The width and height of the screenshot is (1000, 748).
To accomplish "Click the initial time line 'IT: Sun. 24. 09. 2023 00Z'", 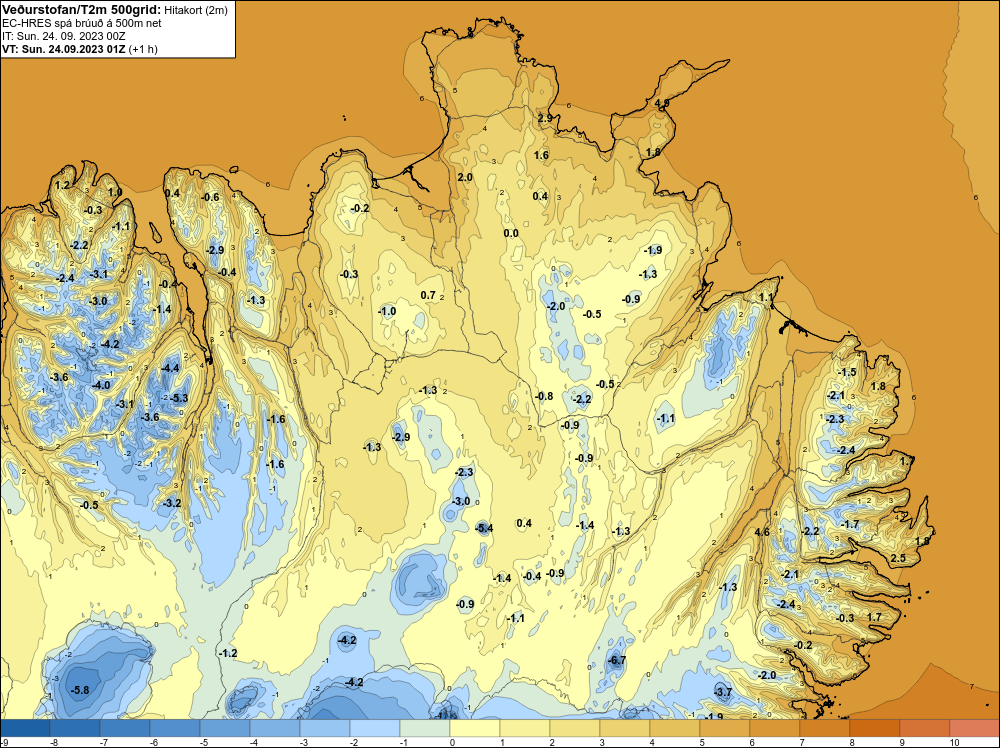I will click(x=64, y=36).
